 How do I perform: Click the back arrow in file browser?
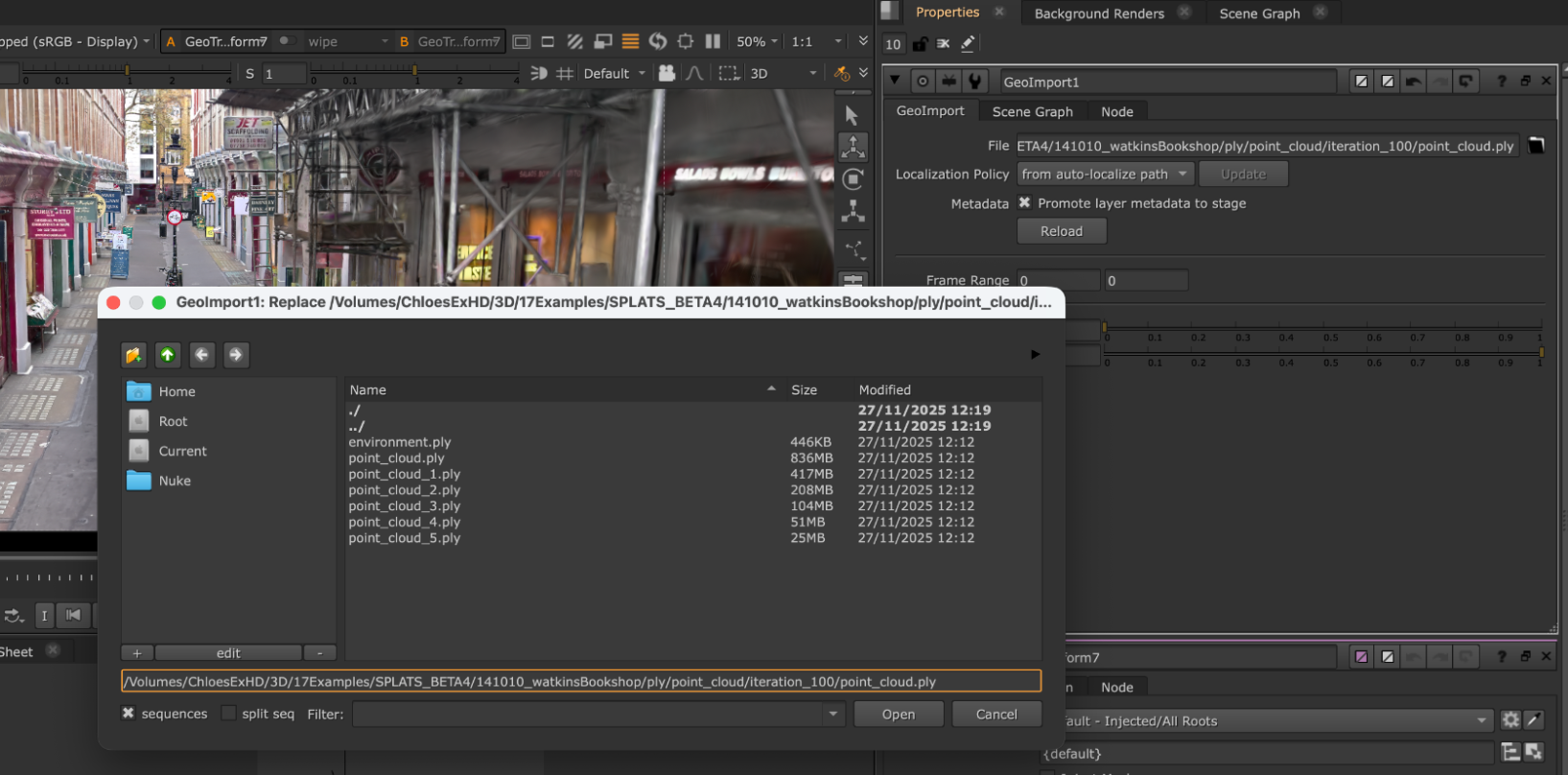[x=201, y=355]
